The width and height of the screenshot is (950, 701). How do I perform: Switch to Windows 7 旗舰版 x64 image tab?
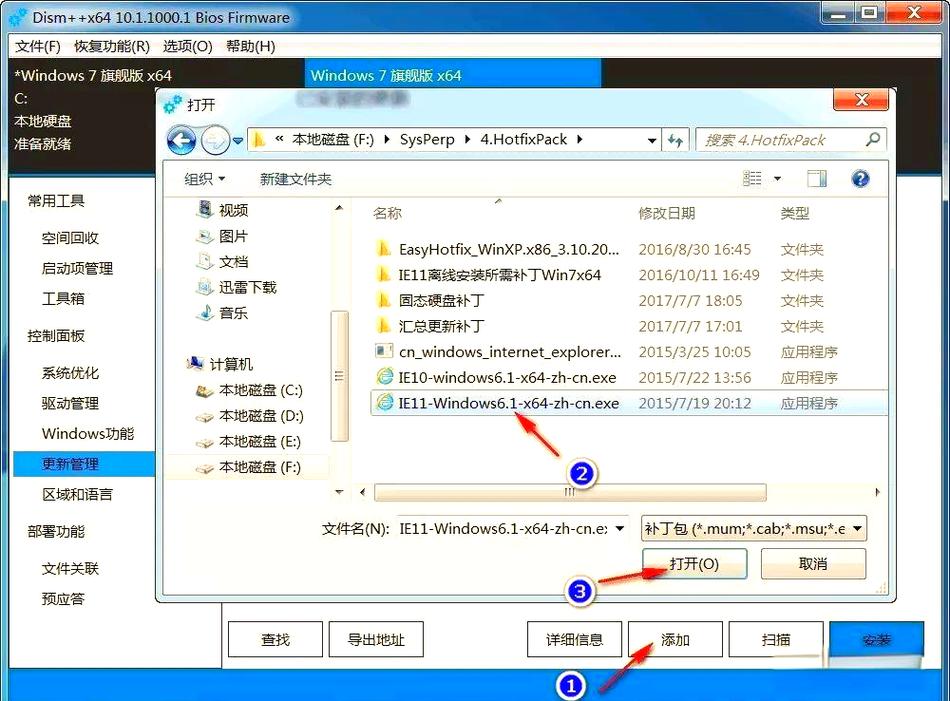[x=453, y=75]
